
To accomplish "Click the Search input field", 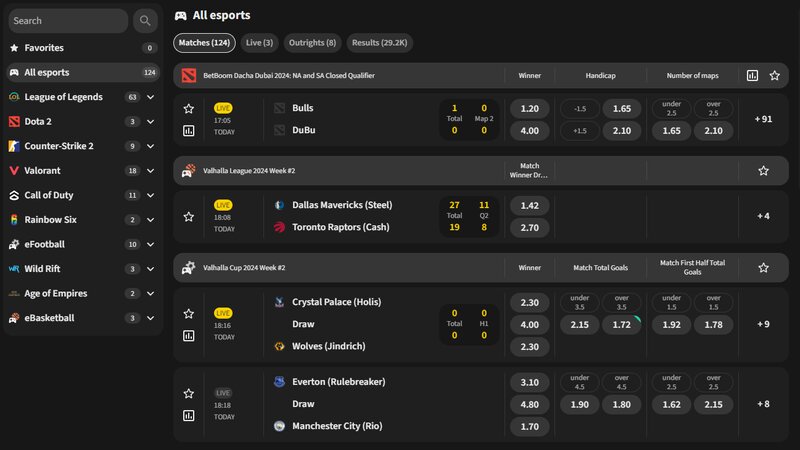I will click(66, 20).
